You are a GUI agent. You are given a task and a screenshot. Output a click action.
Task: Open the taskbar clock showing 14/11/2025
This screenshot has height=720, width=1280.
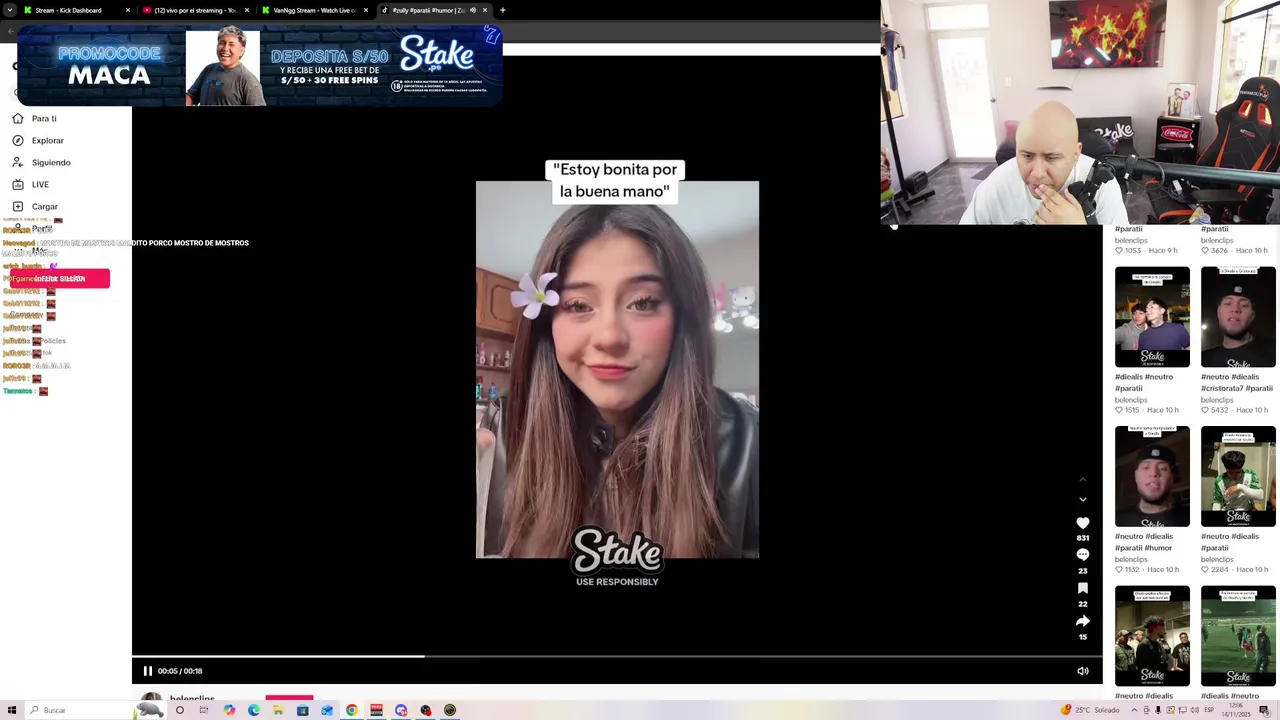click(1236, 710)
